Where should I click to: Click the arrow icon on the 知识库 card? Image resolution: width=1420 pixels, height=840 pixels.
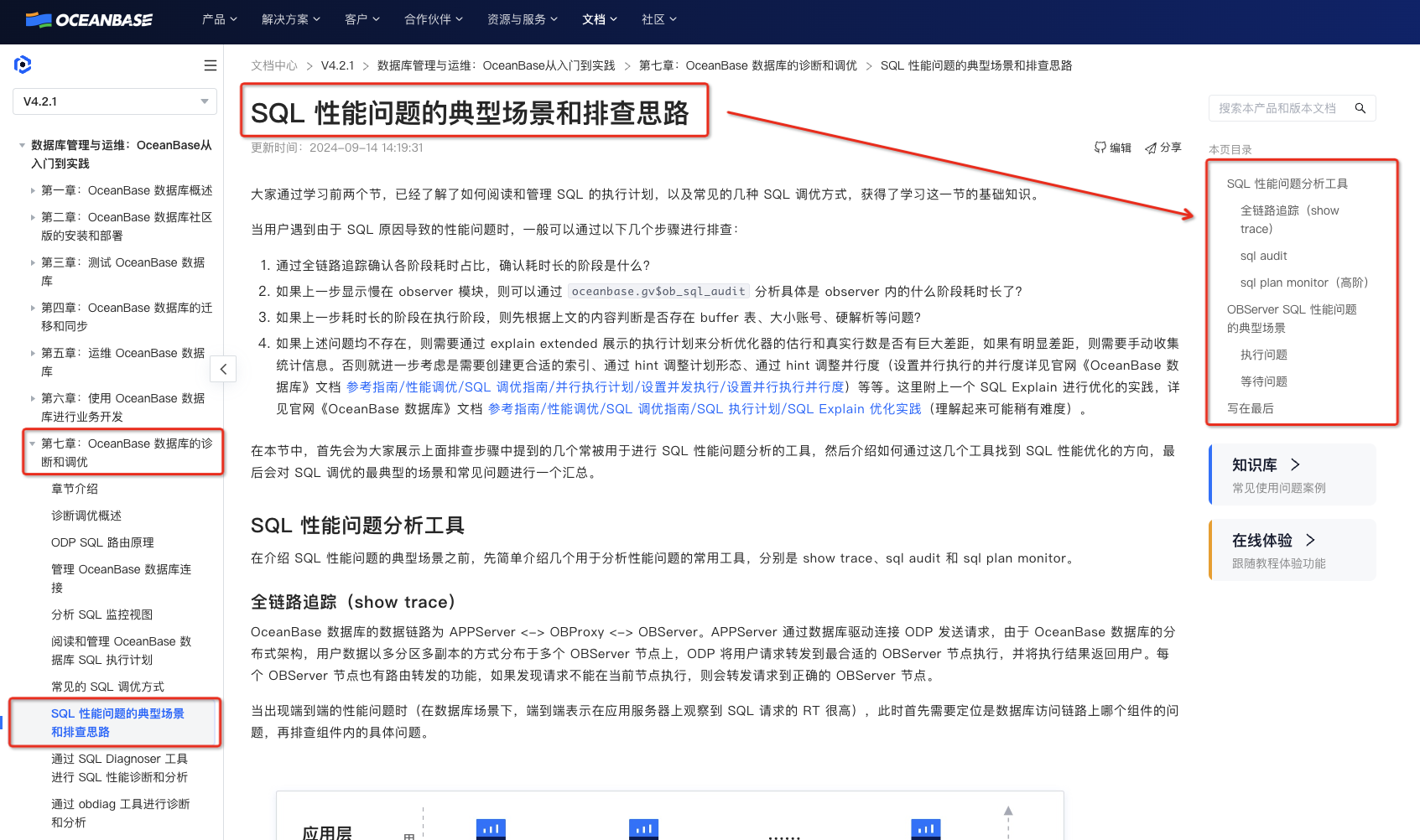[1294, 464]
